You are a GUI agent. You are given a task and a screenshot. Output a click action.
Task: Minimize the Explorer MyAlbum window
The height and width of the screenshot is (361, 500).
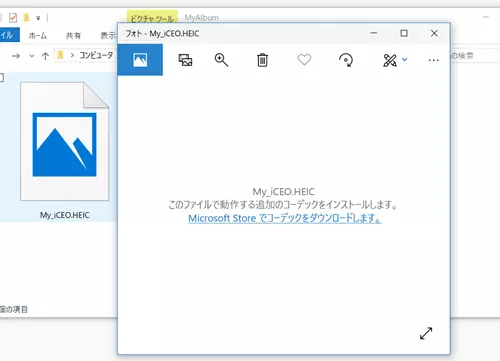coord(486,17)
